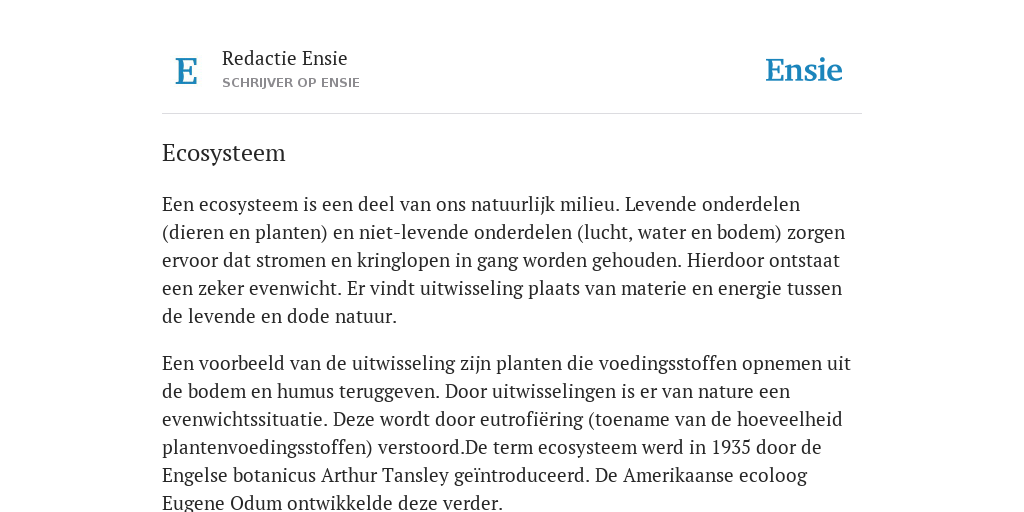Open Redactie Ensie author name
1024x512 pixels.
[284, 58]
